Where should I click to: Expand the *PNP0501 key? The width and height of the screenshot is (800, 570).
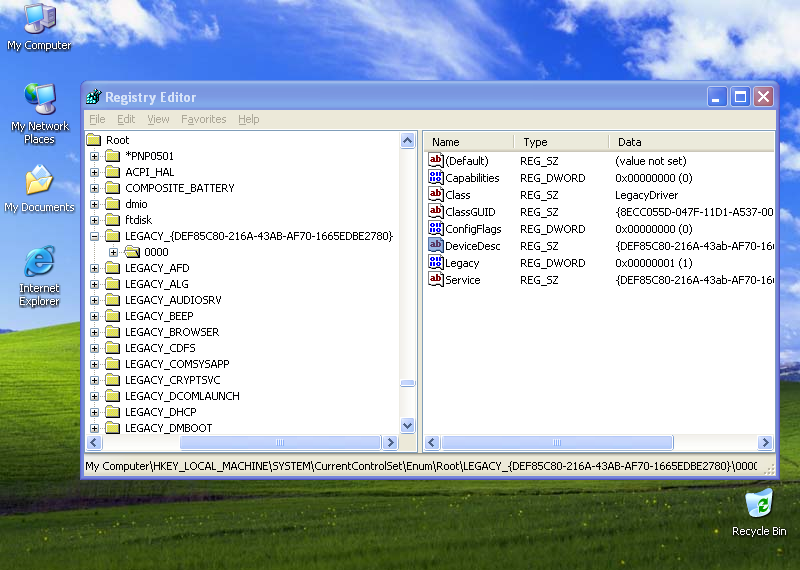point(94,156)
